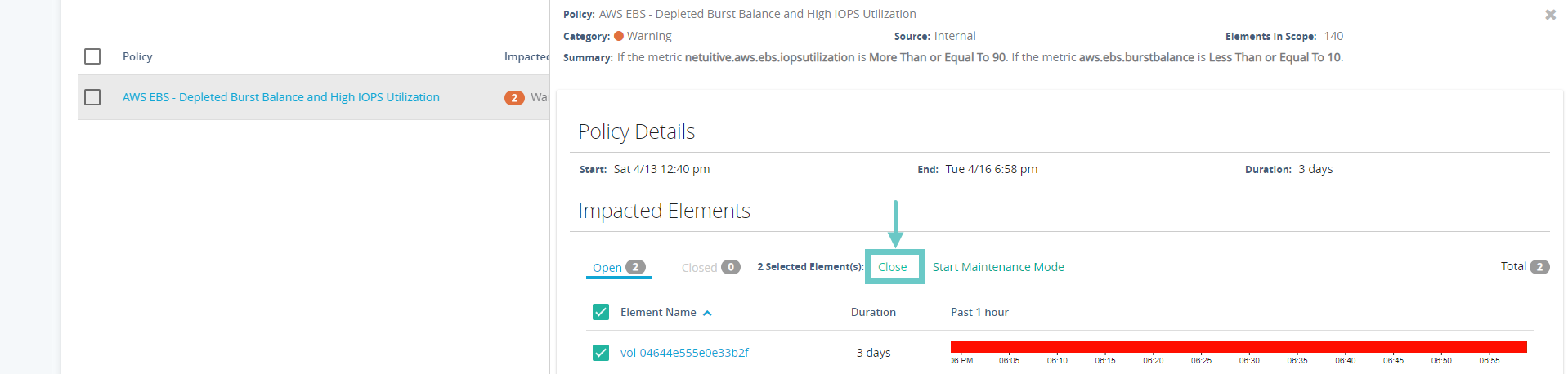Click the Policy column header

(x=137, y=56)
